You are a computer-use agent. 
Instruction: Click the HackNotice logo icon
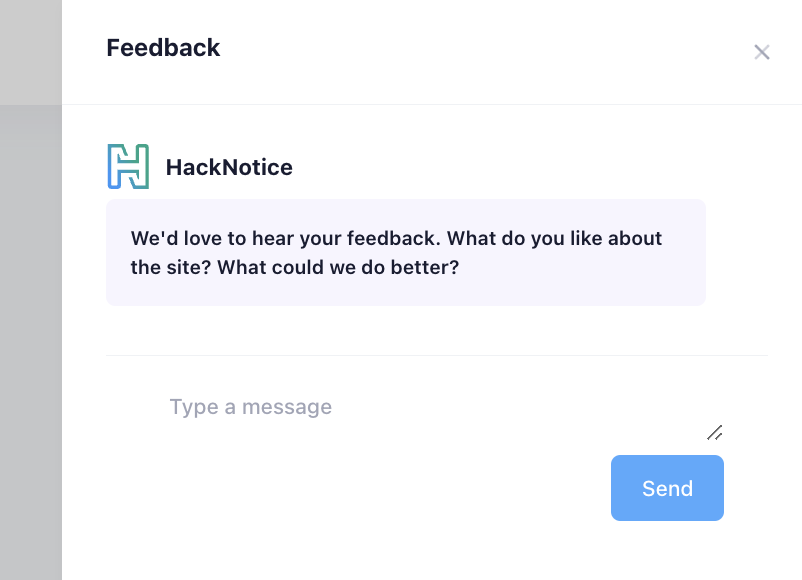(x=128, y=167)
